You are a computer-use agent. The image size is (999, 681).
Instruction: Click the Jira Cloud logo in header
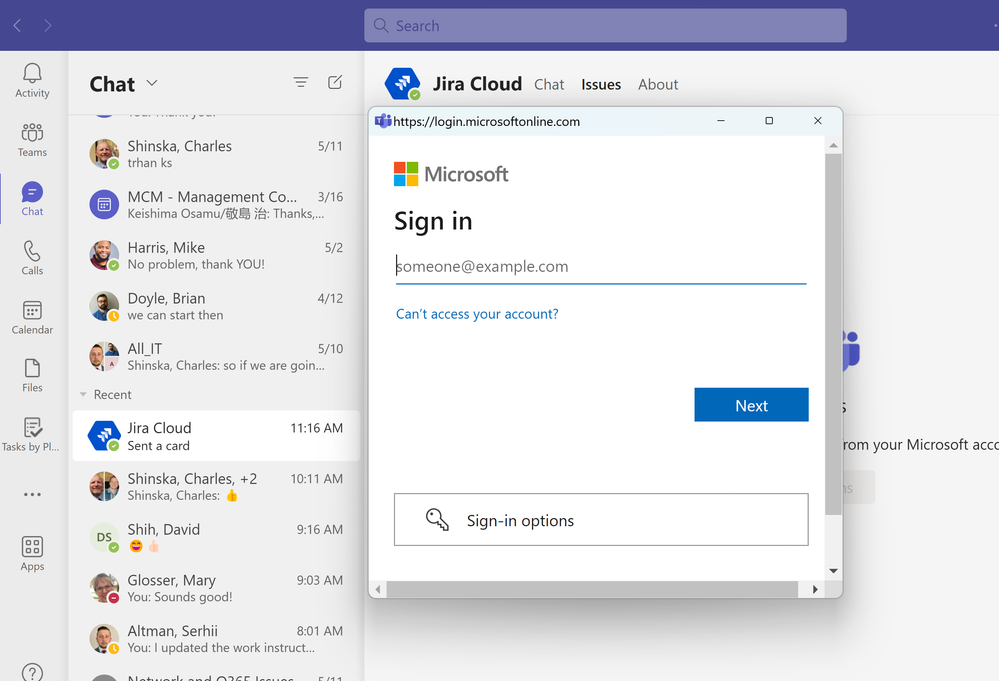pyautogui.click(x=402, y=83)
